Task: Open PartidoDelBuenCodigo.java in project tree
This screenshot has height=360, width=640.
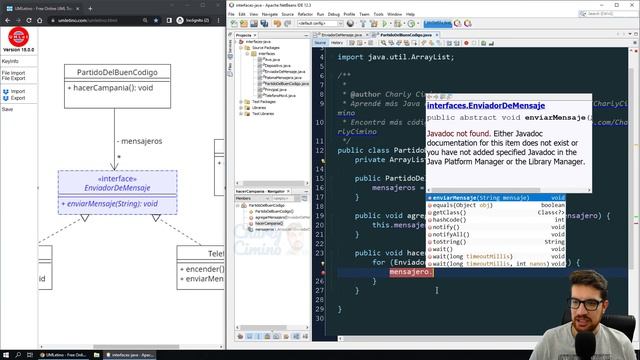Action: [x=287, y=84]
